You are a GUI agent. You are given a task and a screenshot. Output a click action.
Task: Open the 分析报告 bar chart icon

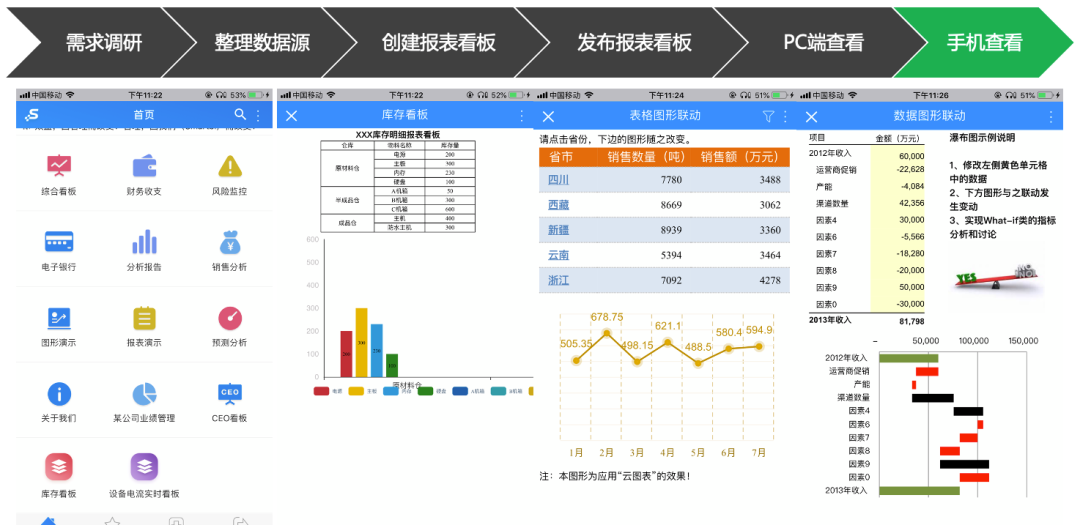[x=145, y=242]
